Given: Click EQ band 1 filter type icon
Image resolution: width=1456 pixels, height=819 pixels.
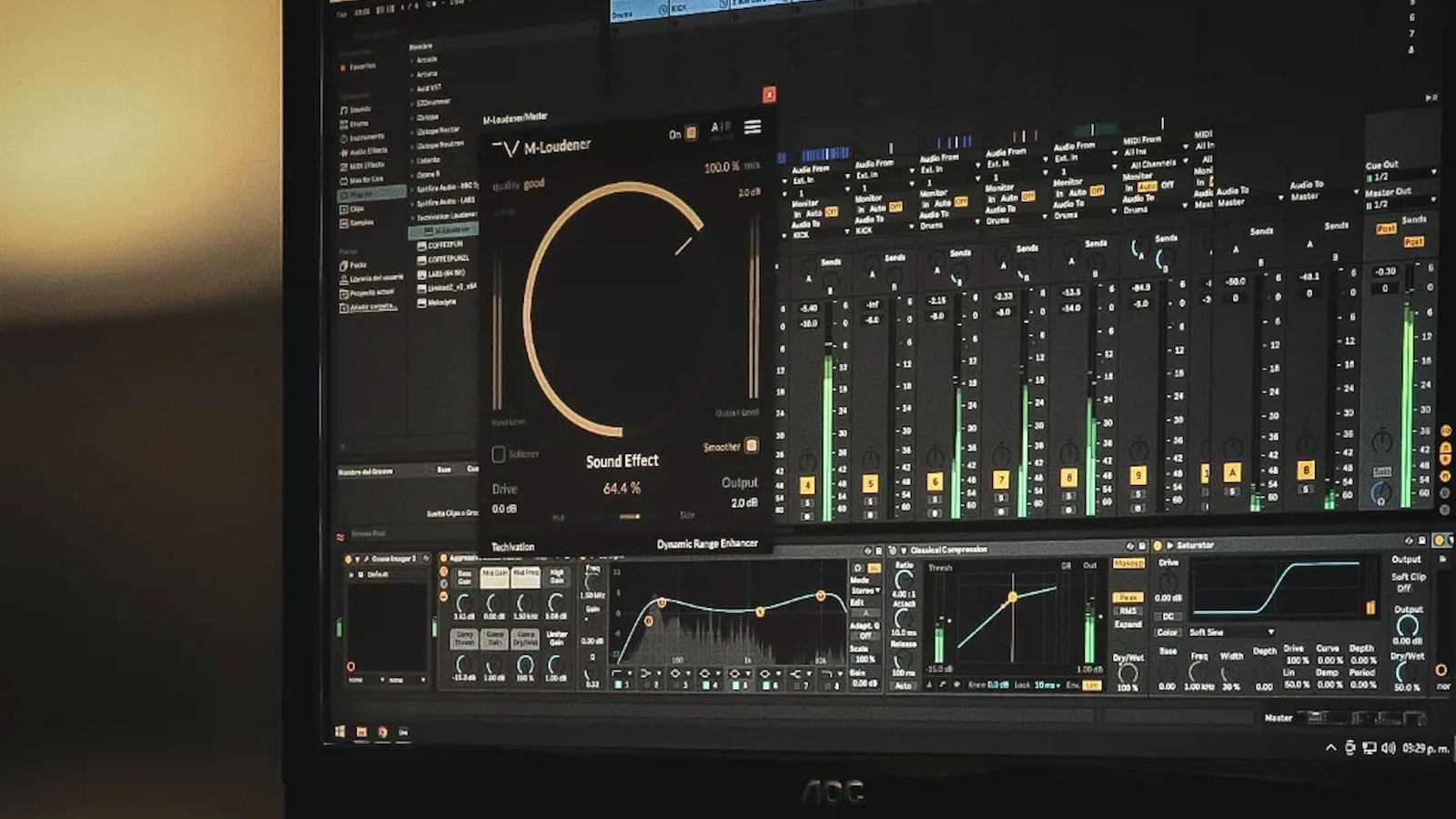Looking at the screenshot, I should (619, 673).
